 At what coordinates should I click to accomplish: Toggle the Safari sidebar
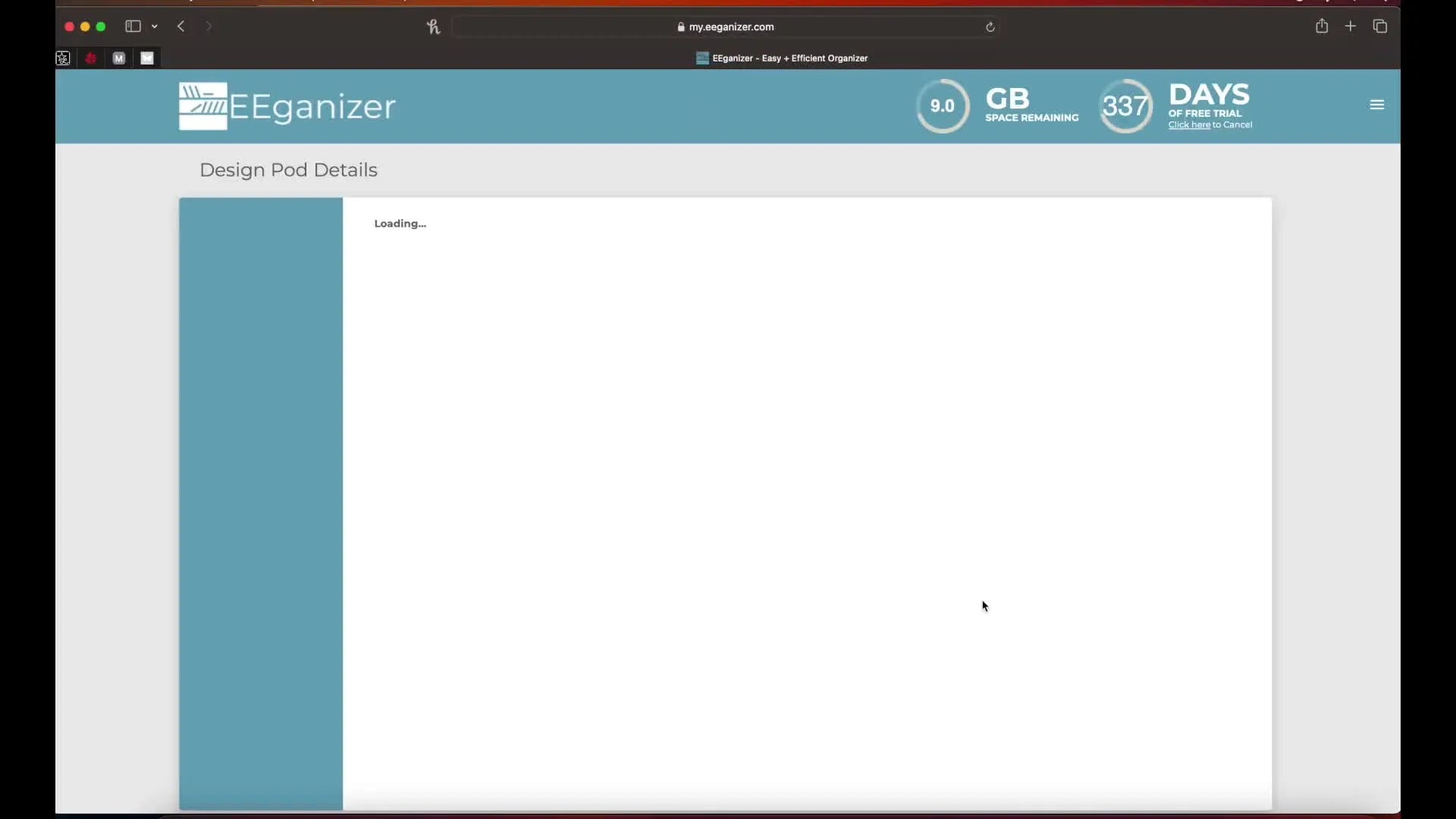pos(133,27)
